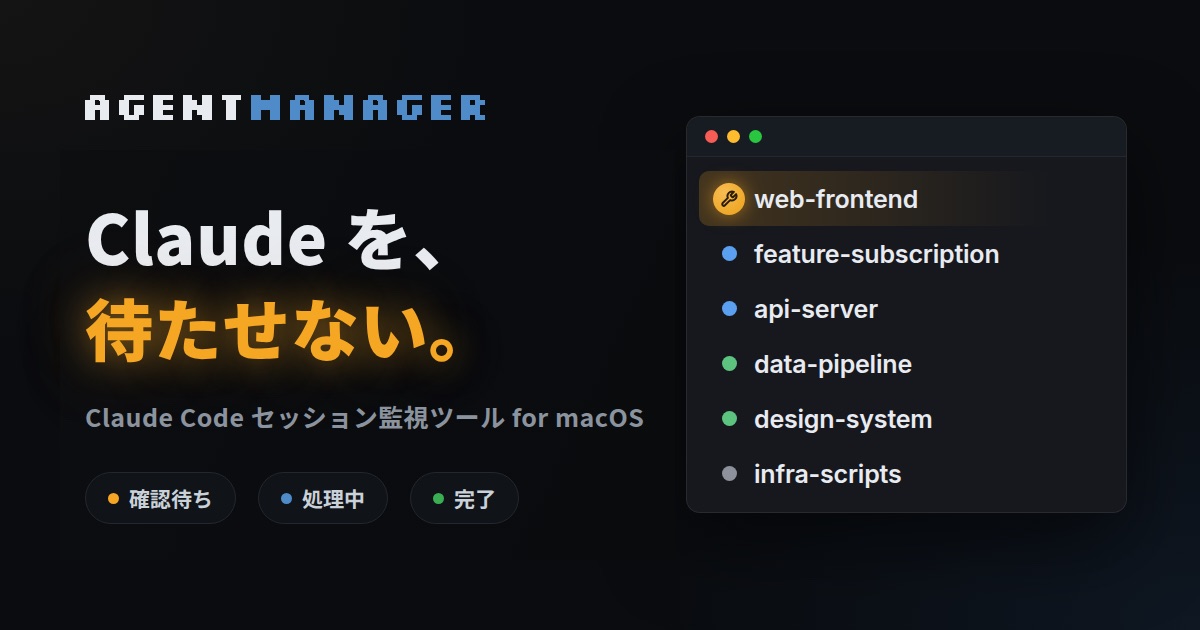The width and height of the screenshot is (1200, 630).
Task: Click the red close window dot
Action: (711, 137)
